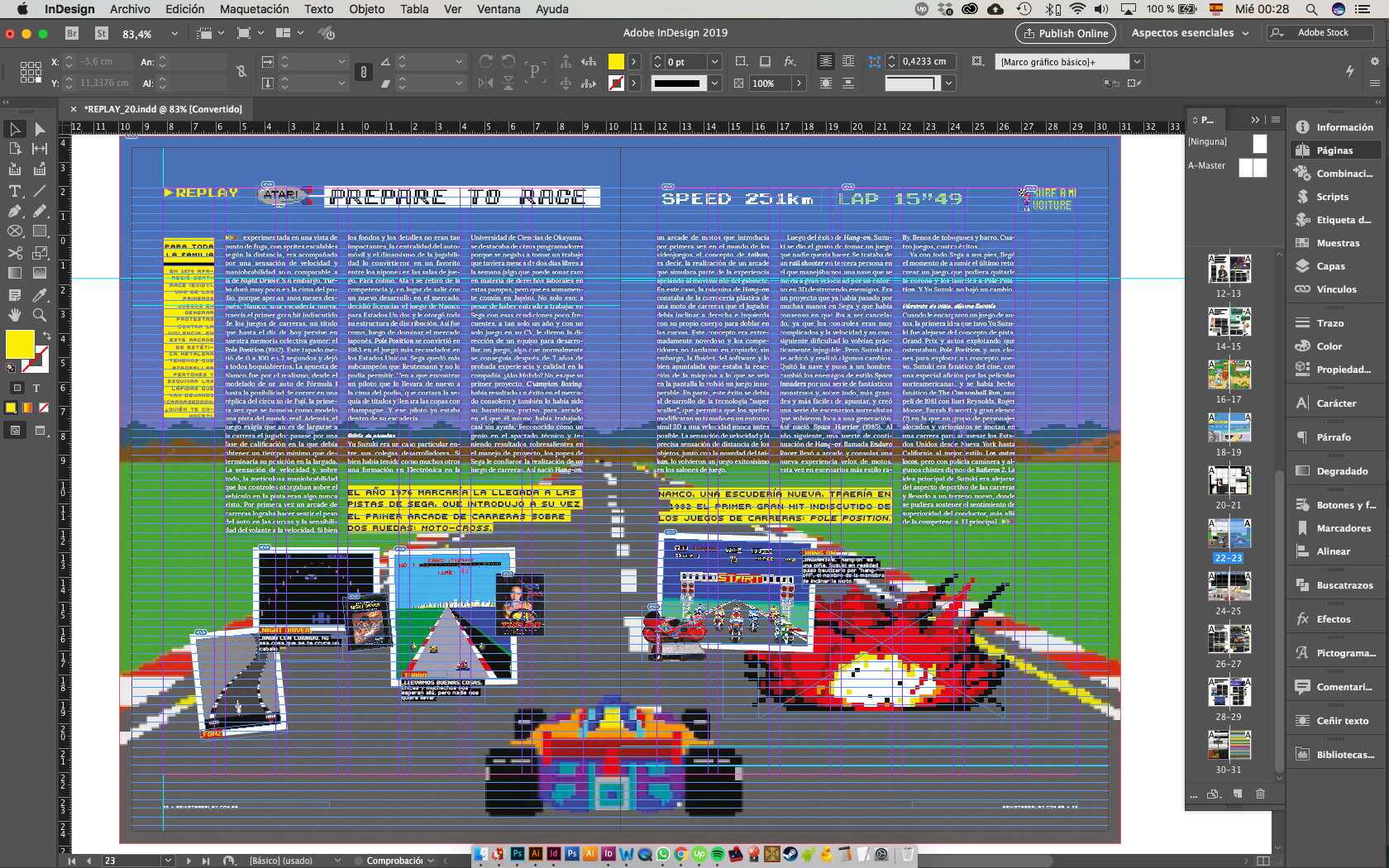1389x868 pixels.
Task: Click the yellow fill color swatch in toolbox
Action: point(20,344)
